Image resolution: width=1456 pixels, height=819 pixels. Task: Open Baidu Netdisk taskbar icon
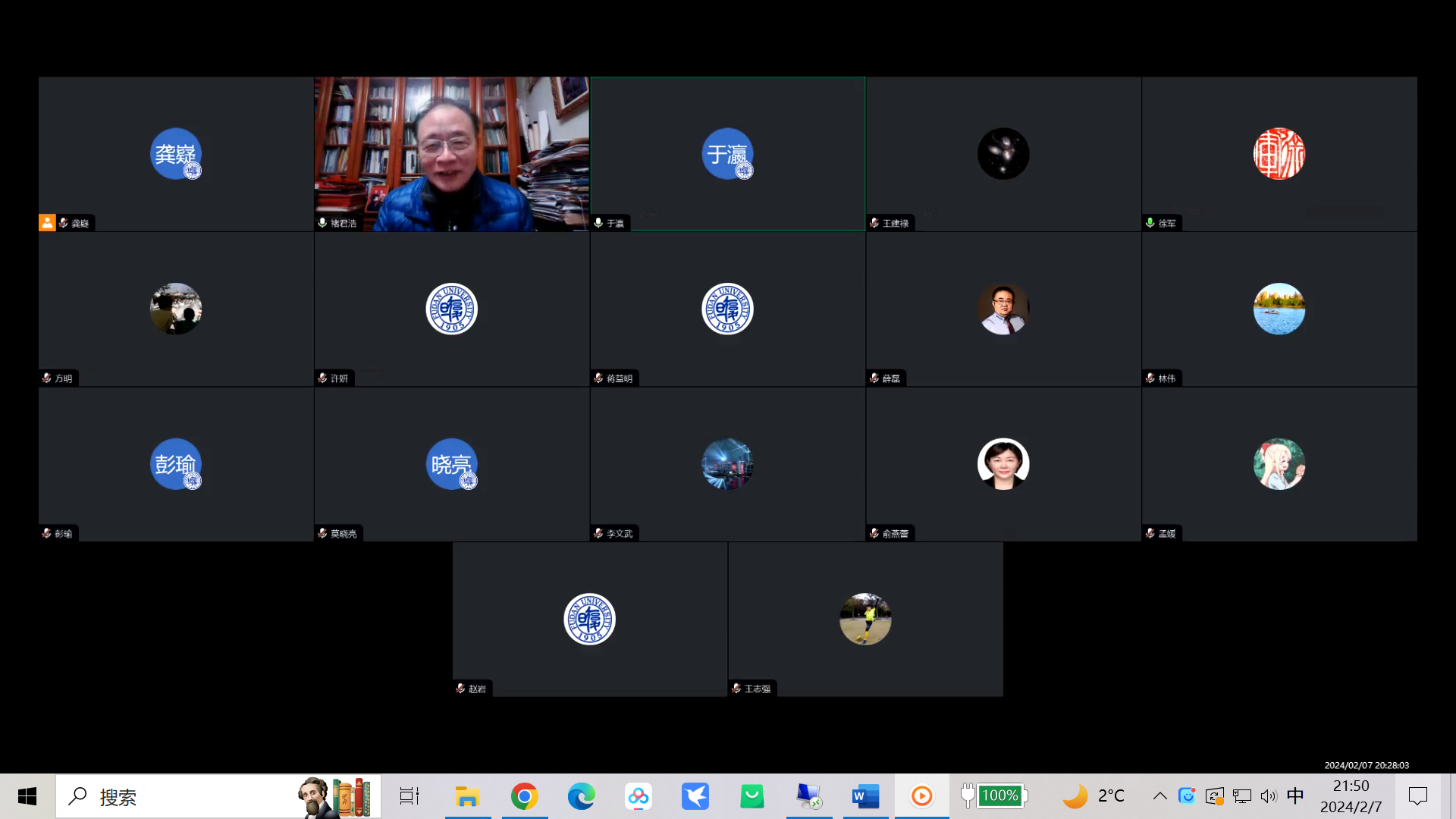point(638,796)
